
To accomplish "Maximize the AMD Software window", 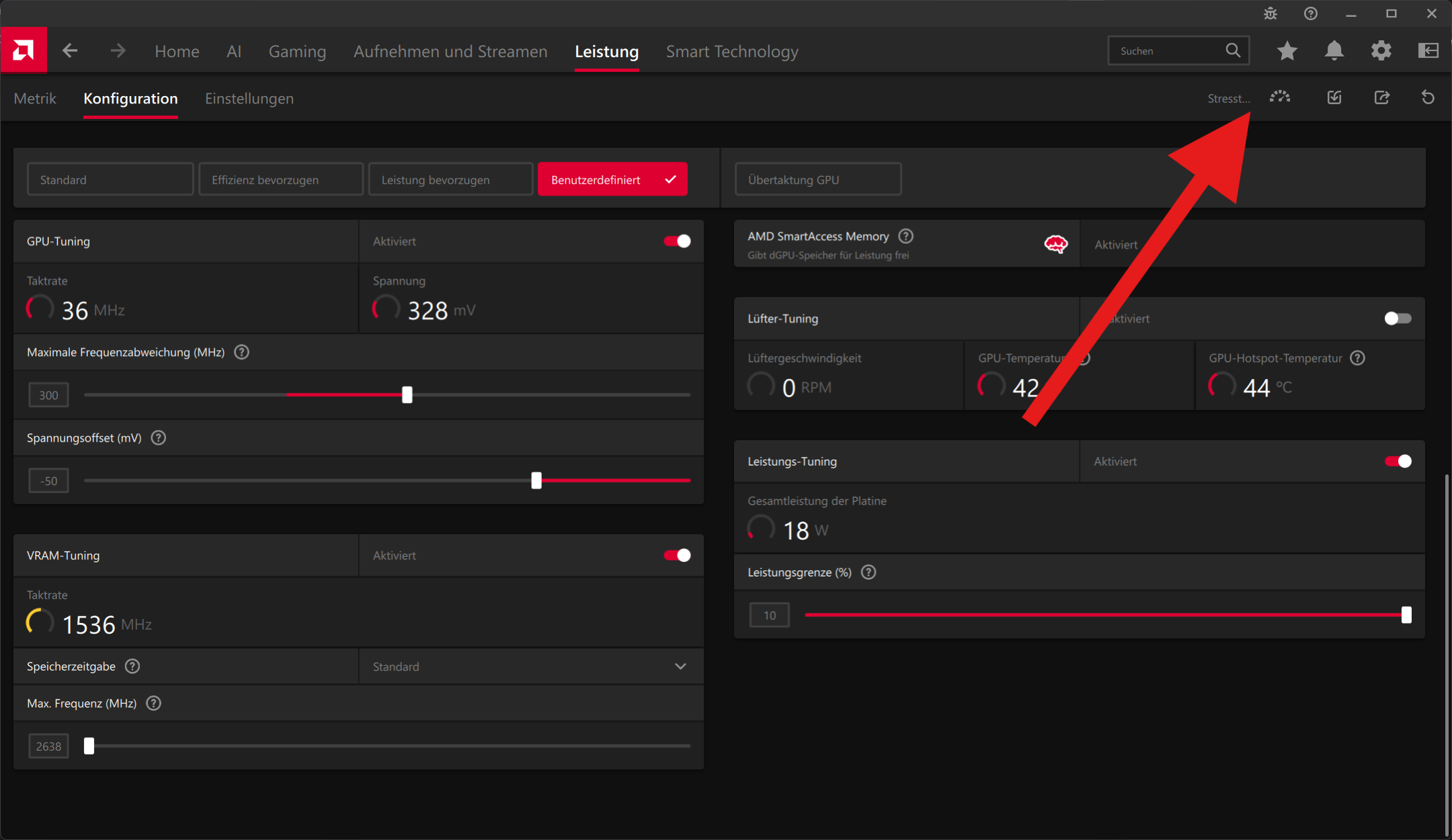I will pos(1391,13).
